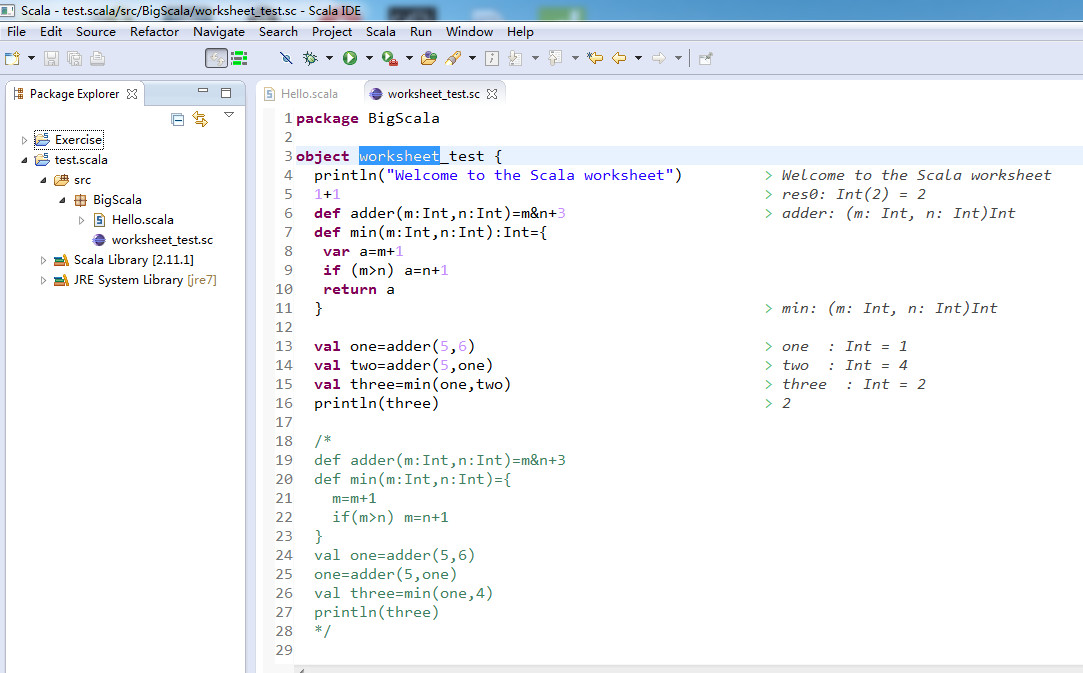Open the Run menu

(x=421, y=32)
